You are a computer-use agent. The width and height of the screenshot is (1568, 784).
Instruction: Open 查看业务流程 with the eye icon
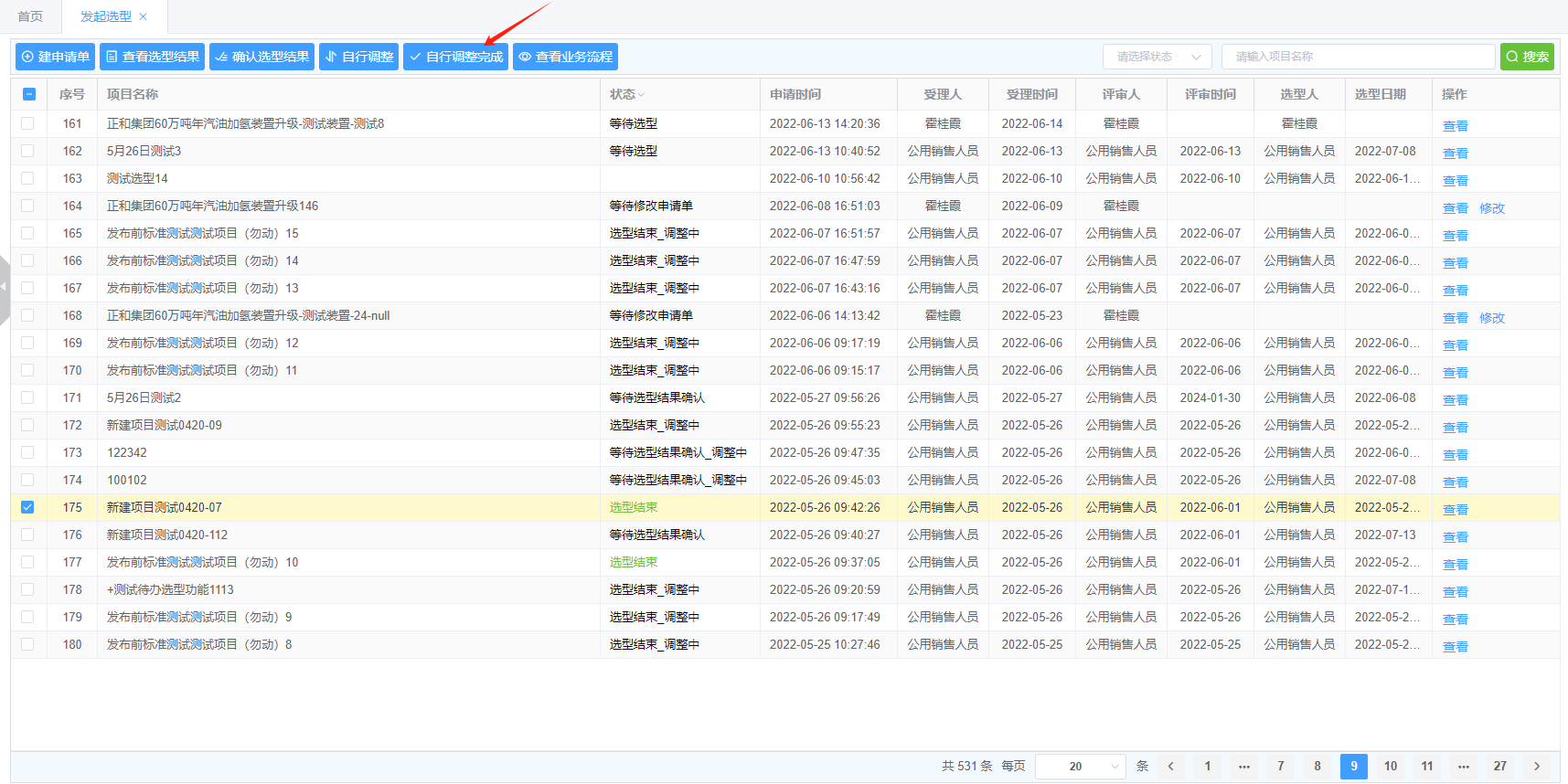point(565,57)
